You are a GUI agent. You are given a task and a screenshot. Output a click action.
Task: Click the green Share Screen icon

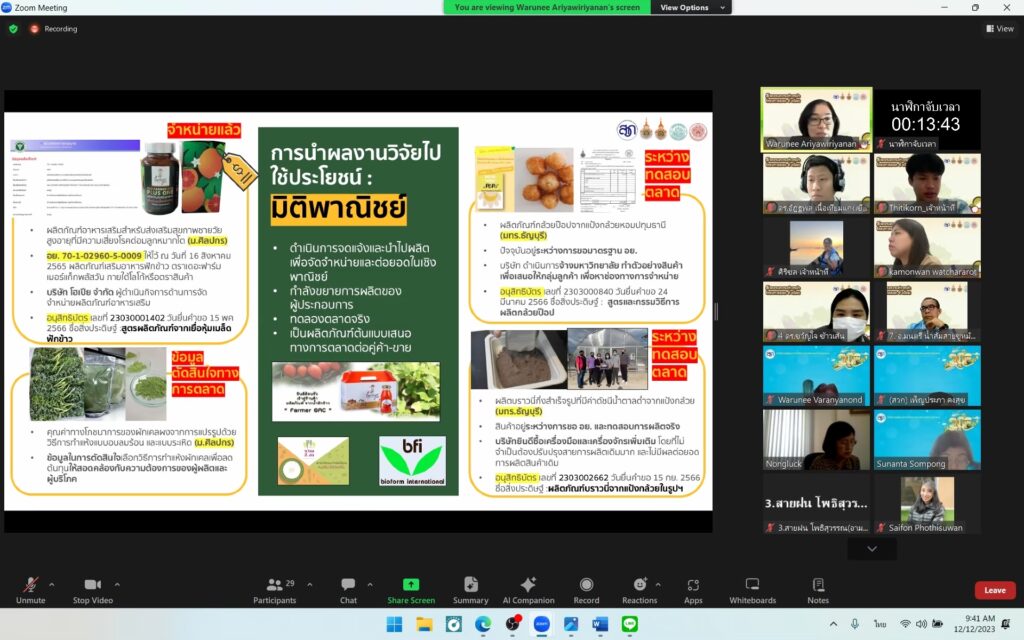[411, 589]
